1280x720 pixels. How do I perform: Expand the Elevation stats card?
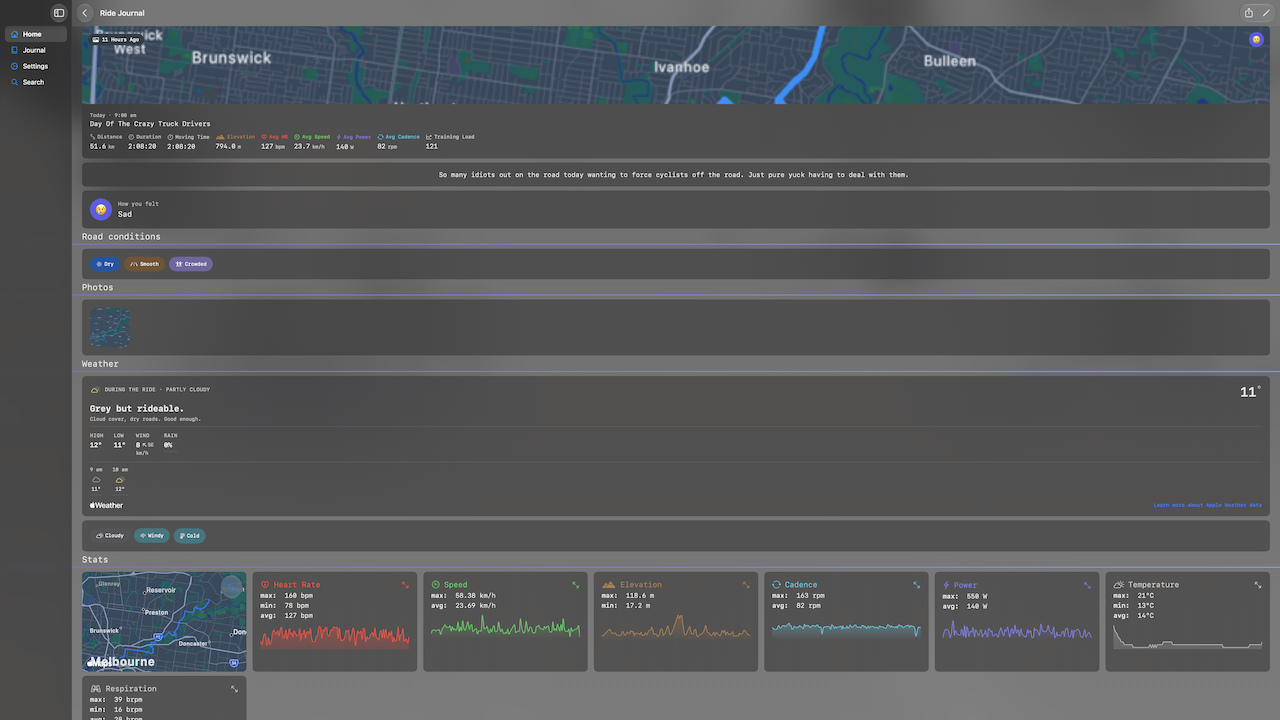pyautogui.click(x=746, y=585)
